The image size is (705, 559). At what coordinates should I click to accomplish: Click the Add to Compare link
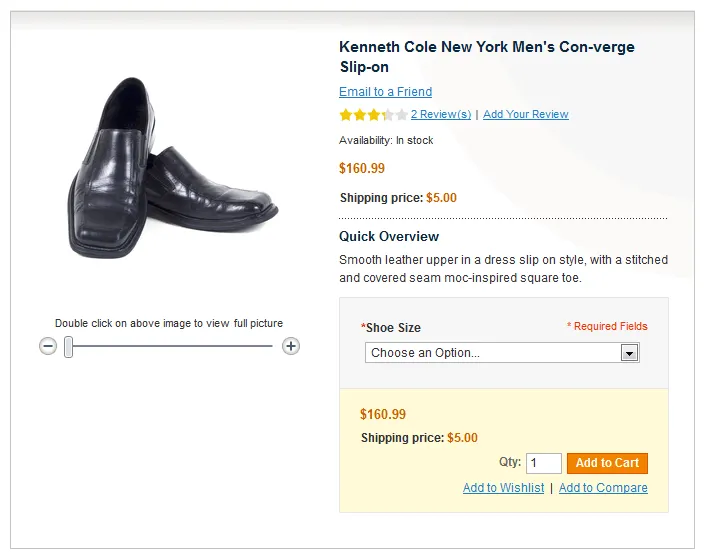click(603, 488)
